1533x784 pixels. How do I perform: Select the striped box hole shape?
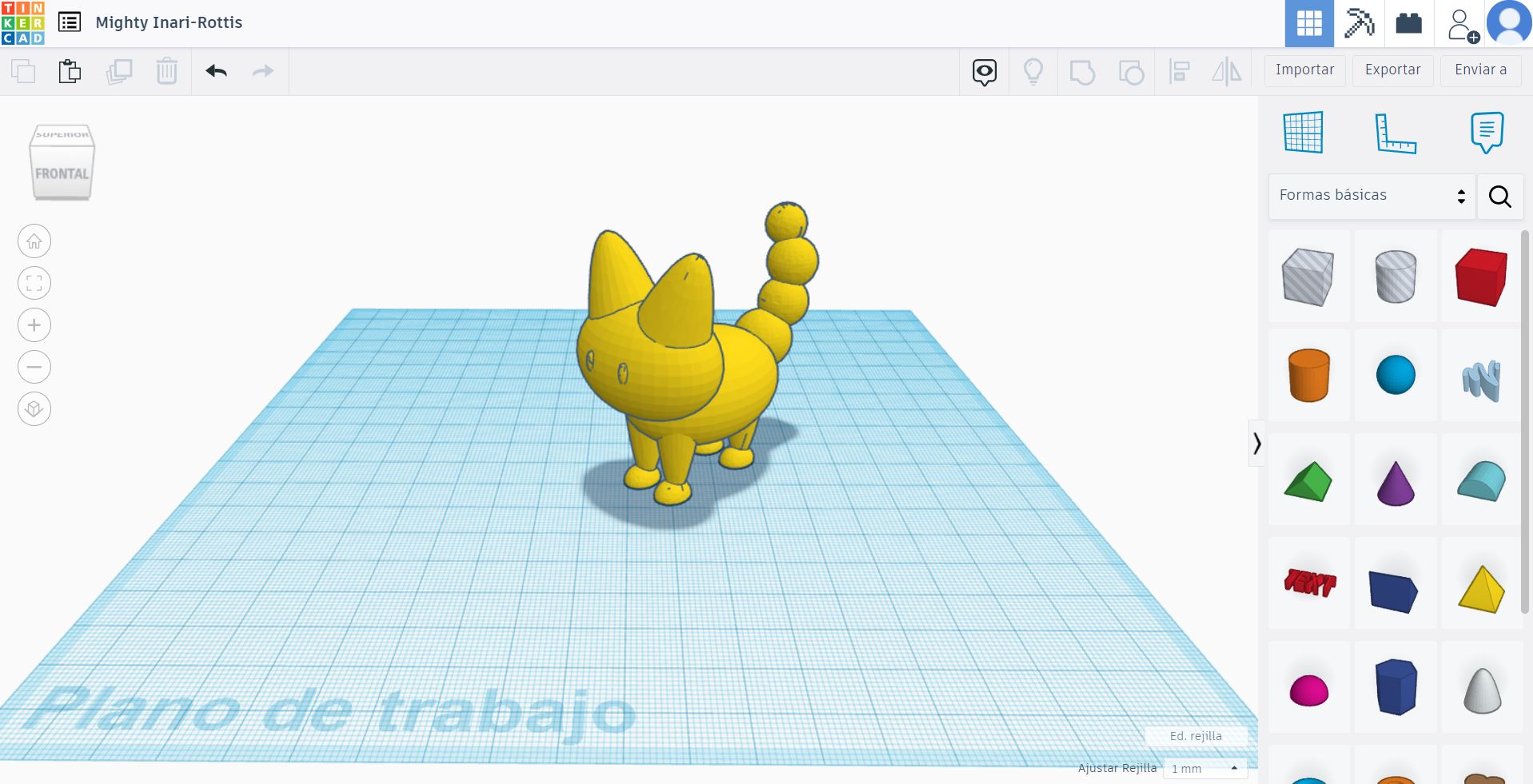click(1308, 277)
